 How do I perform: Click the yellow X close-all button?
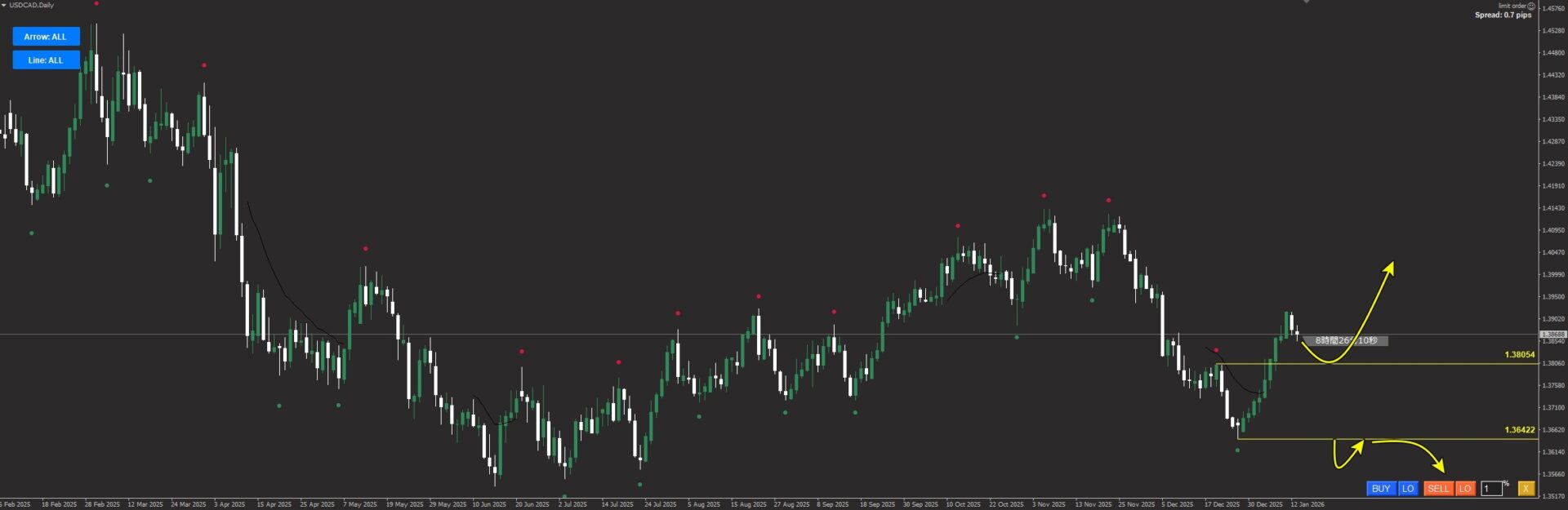1526,489
